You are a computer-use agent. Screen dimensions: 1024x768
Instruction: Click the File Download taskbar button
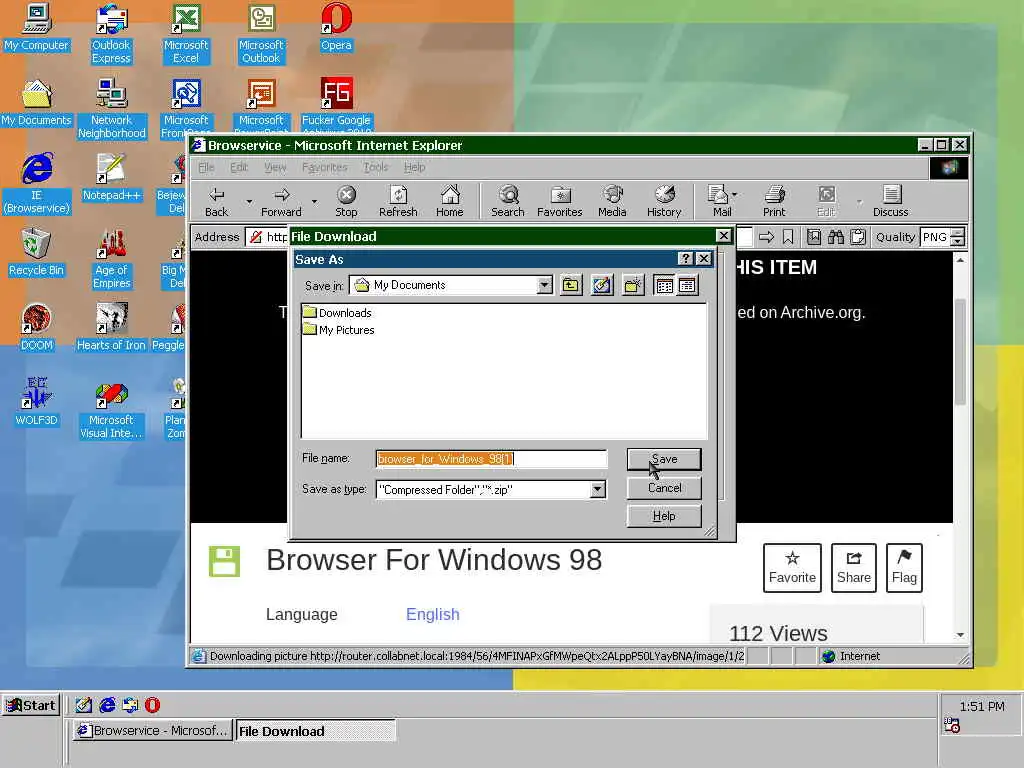click(x=315, y=731)
